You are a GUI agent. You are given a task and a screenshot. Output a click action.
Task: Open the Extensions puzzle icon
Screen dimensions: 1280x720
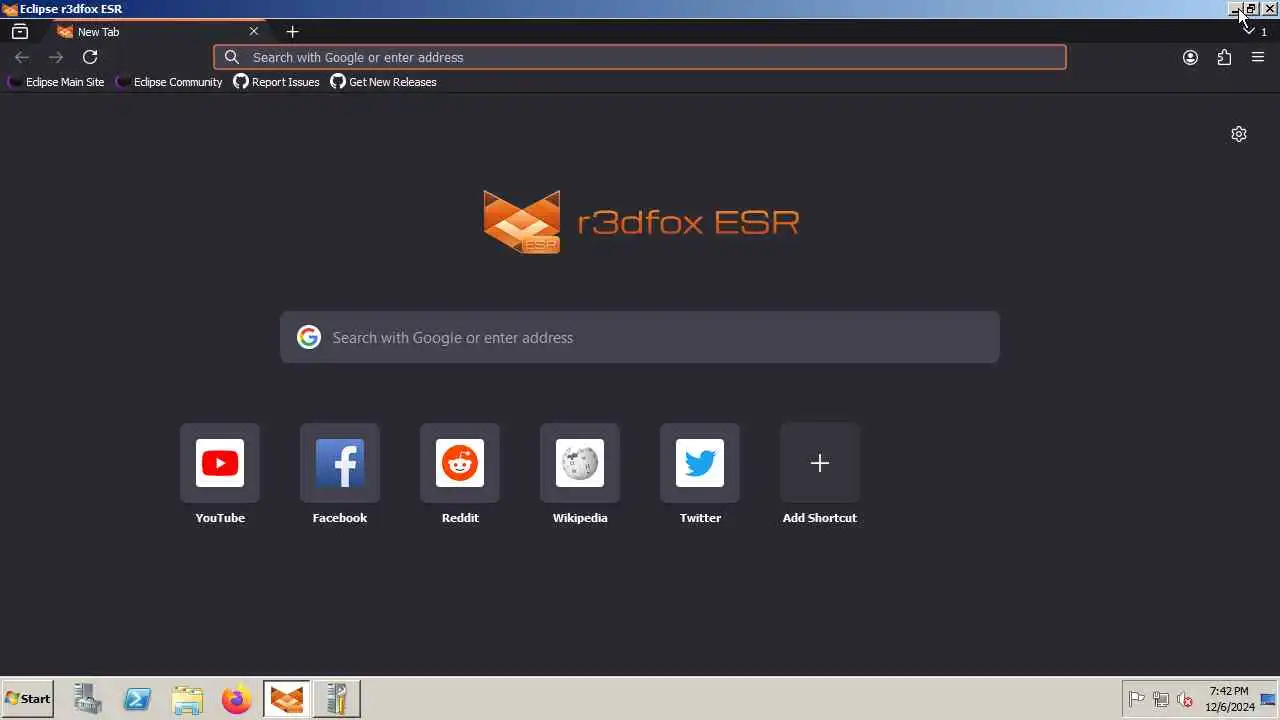coord(1224,57)
